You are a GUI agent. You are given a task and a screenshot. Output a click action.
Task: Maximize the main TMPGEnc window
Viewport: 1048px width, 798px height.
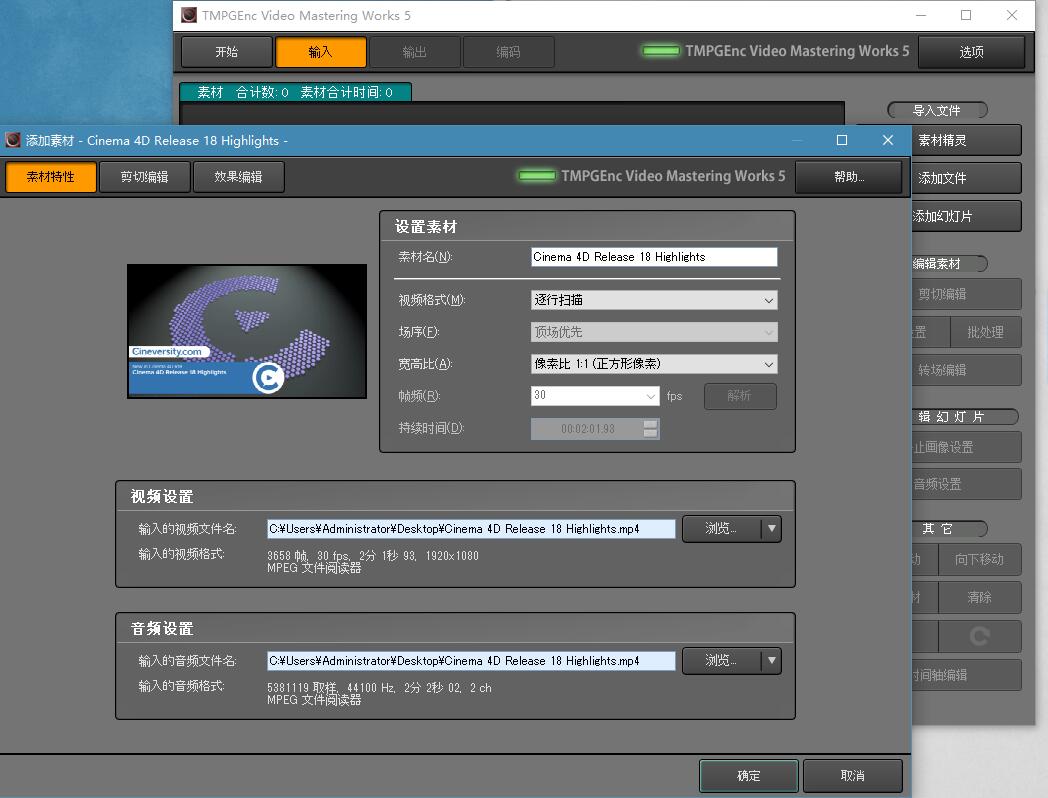point(966,15)
